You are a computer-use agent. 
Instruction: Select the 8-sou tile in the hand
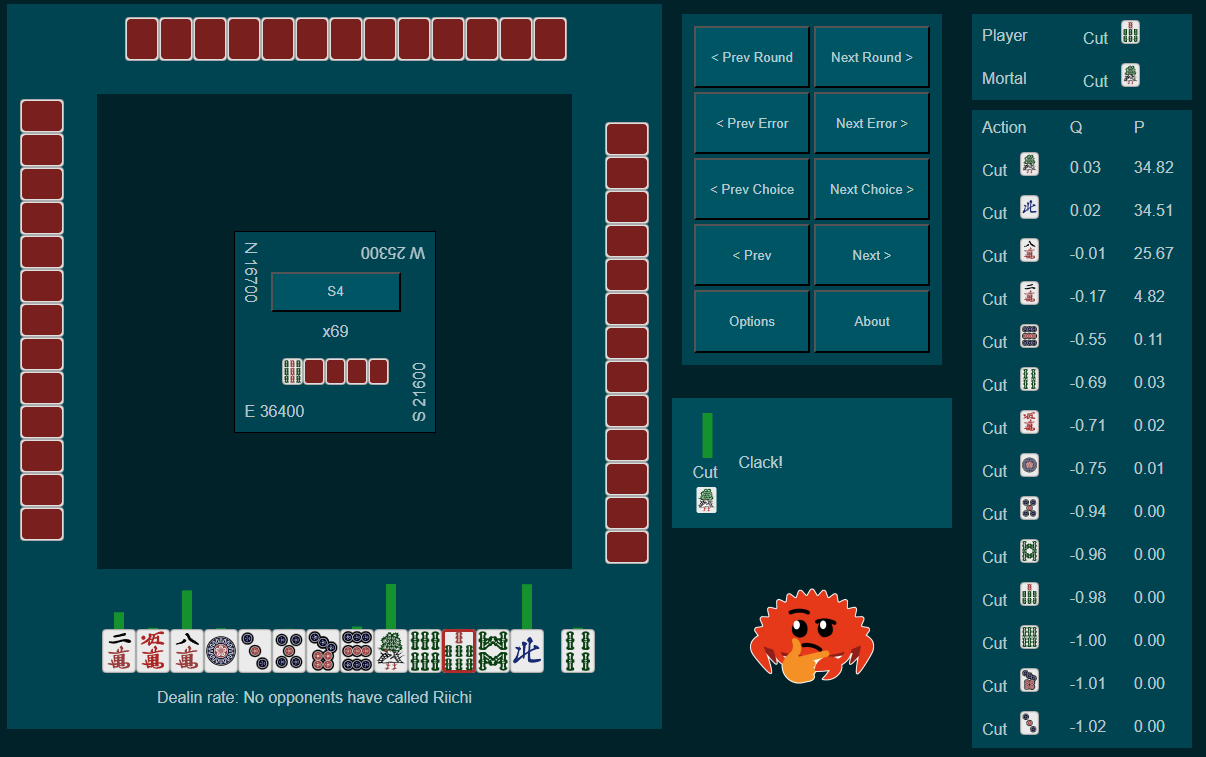tap(493, 651)
